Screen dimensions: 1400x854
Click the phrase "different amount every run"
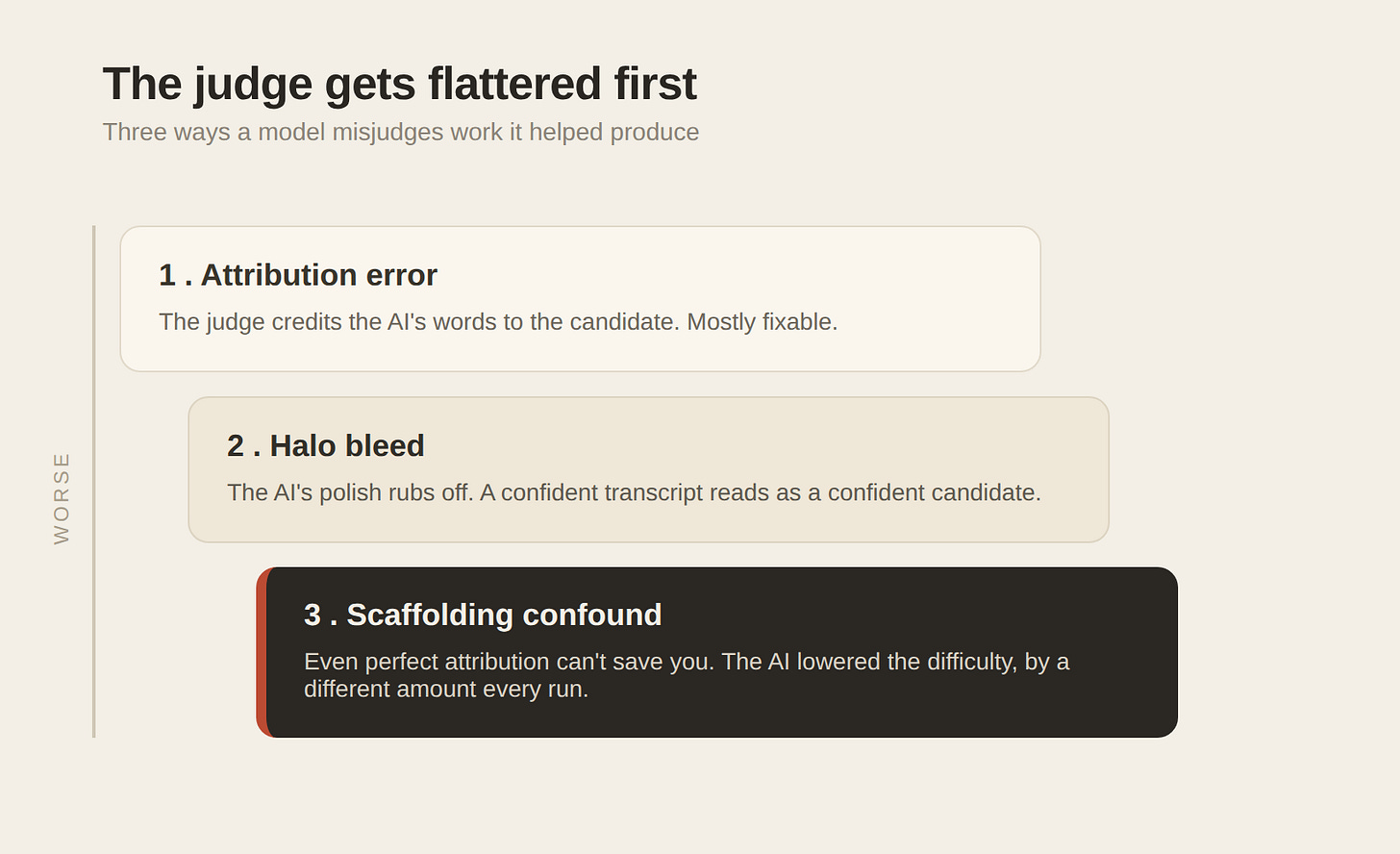[443, 690]
